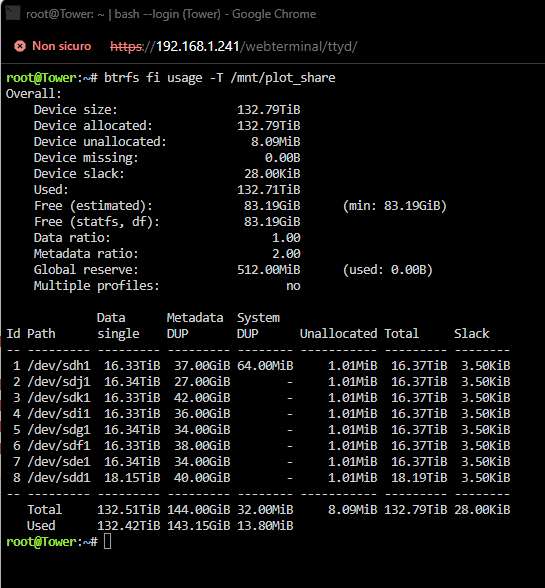Click the Device size value 132.79TiB
The height and width of the screenshot is (588, 545).
(x=269, y=110)
